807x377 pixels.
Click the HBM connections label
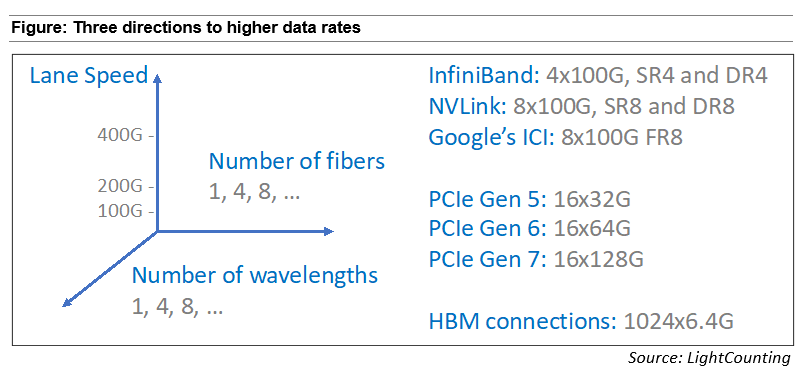(522, 322)
